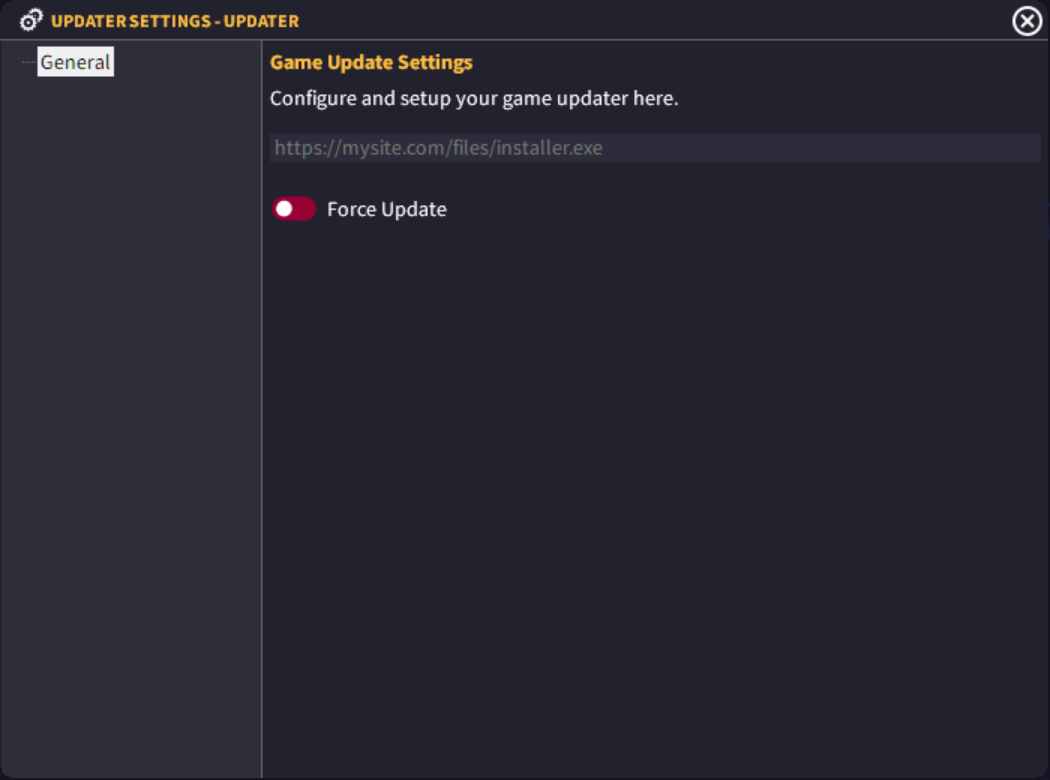Screen dimensions: 1050x780
Task: Select the General tab in the sidebar
Action: point(75,61)
